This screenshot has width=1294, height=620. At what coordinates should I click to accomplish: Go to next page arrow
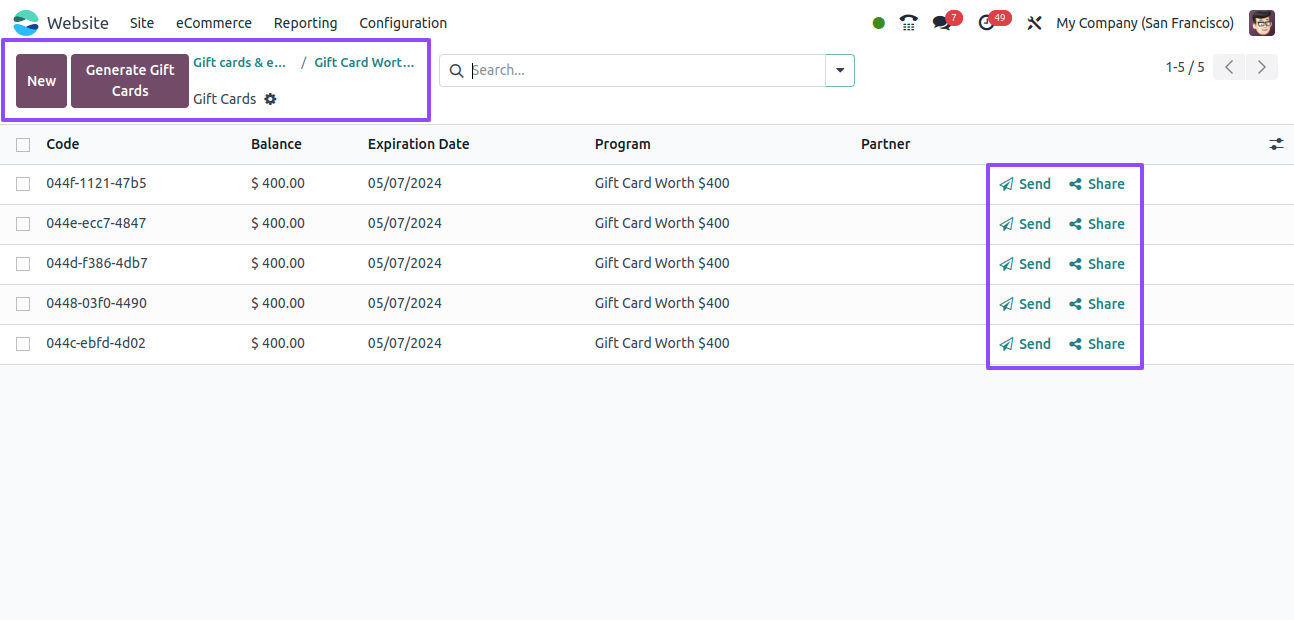pyautogui.click(x=1262, y=67)
